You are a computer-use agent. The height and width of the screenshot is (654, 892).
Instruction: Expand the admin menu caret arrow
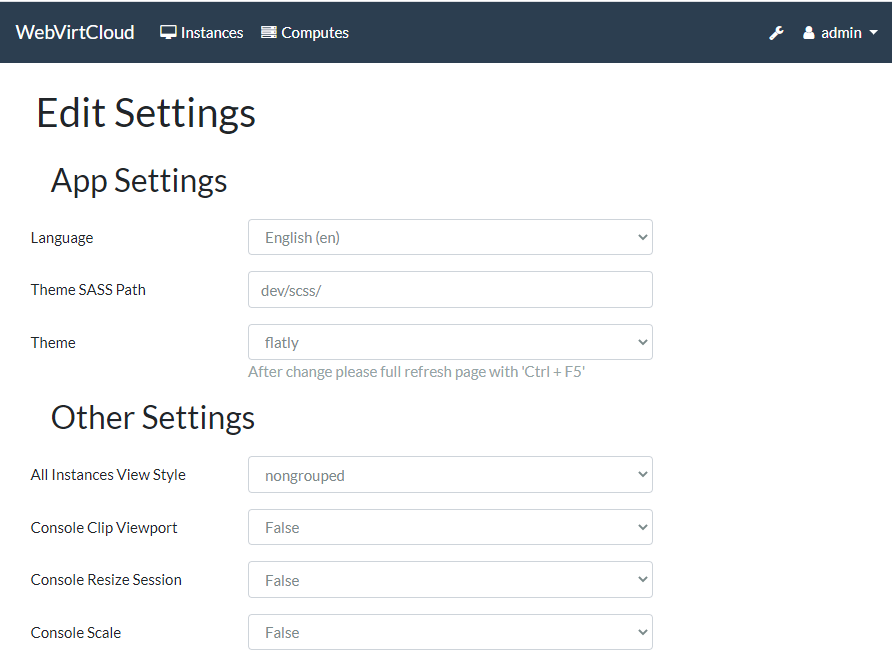[x=873, y=33]
